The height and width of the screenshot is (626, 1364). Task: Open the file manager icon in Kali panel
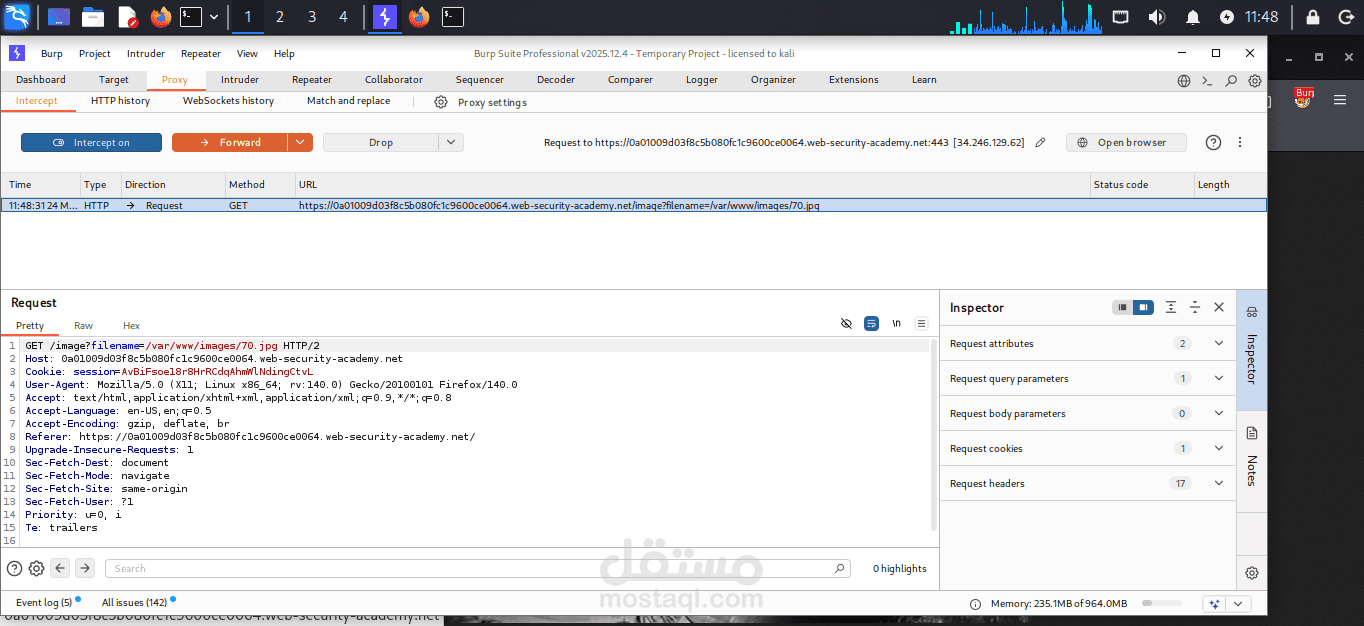point(93,17)
